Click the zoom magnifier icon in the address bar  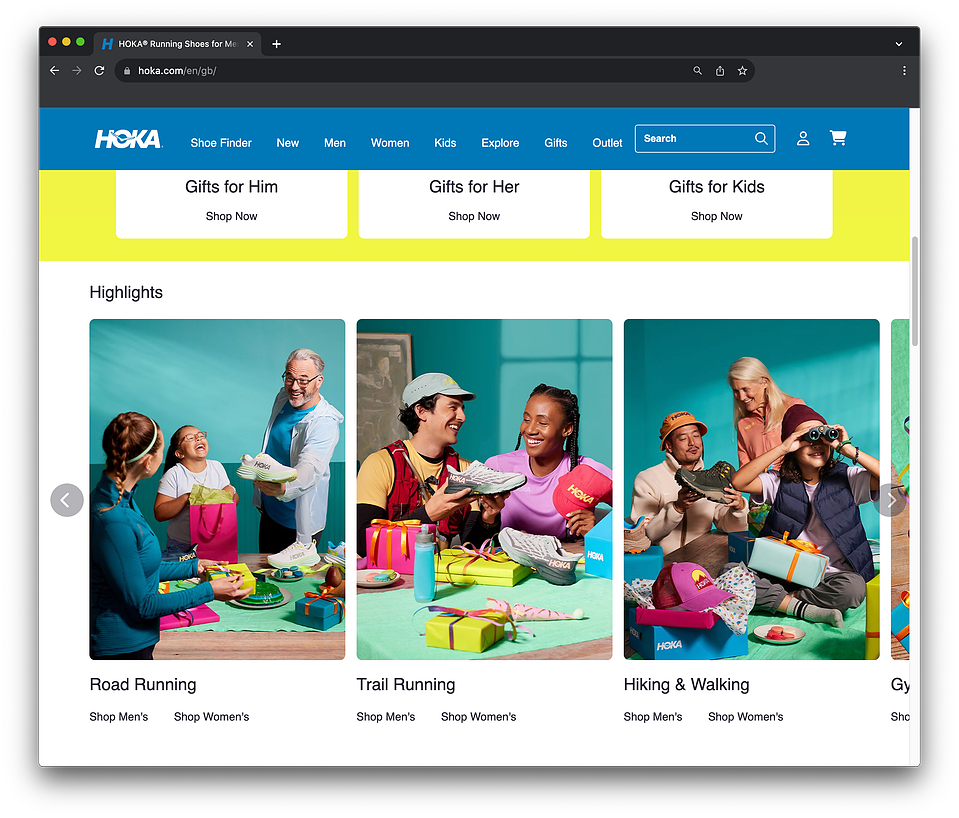(x=697, y=71)
